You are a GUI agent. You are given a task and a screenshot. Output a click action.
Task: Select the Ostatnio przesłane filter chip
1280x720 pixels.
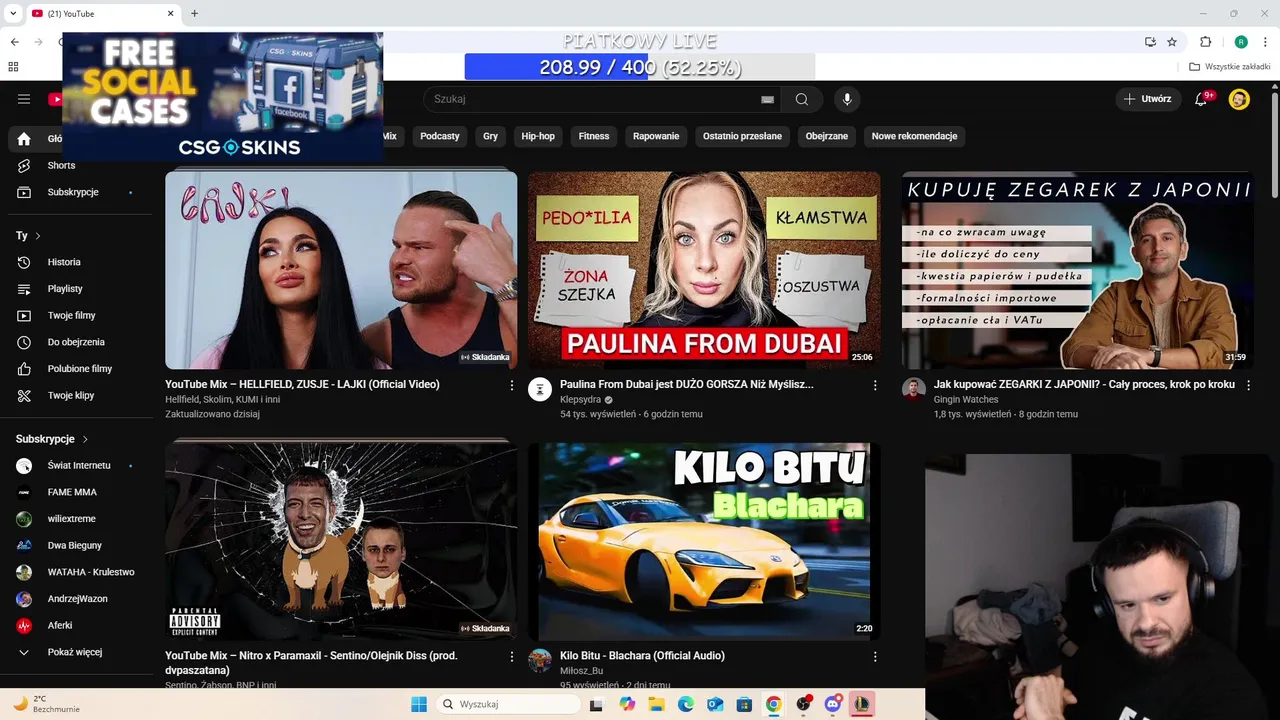click(742, 136)
